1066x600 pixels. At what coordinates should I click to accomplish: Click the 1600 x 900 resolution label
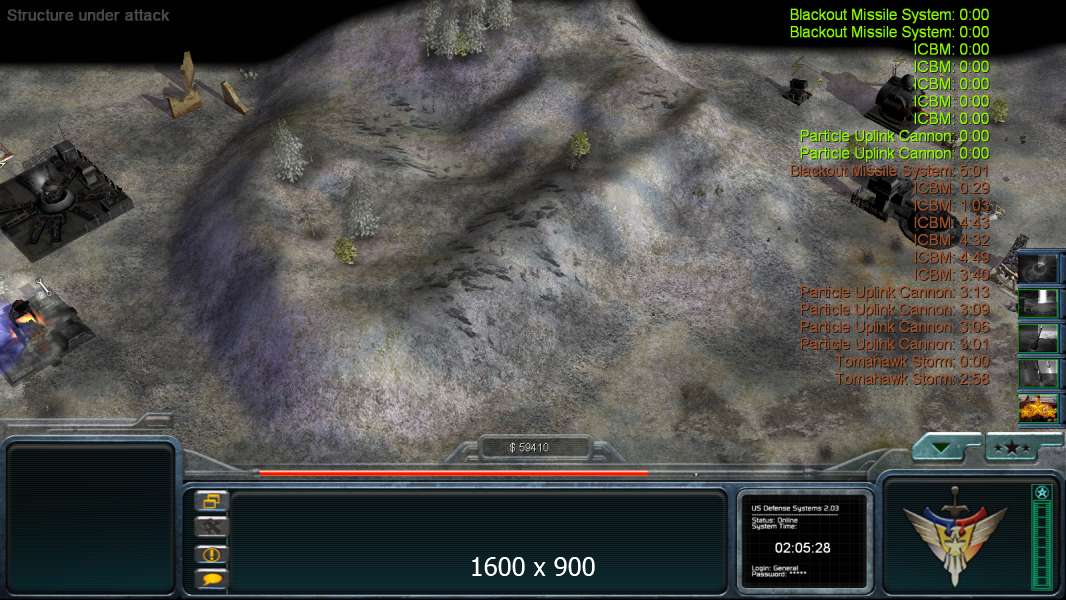532,567
